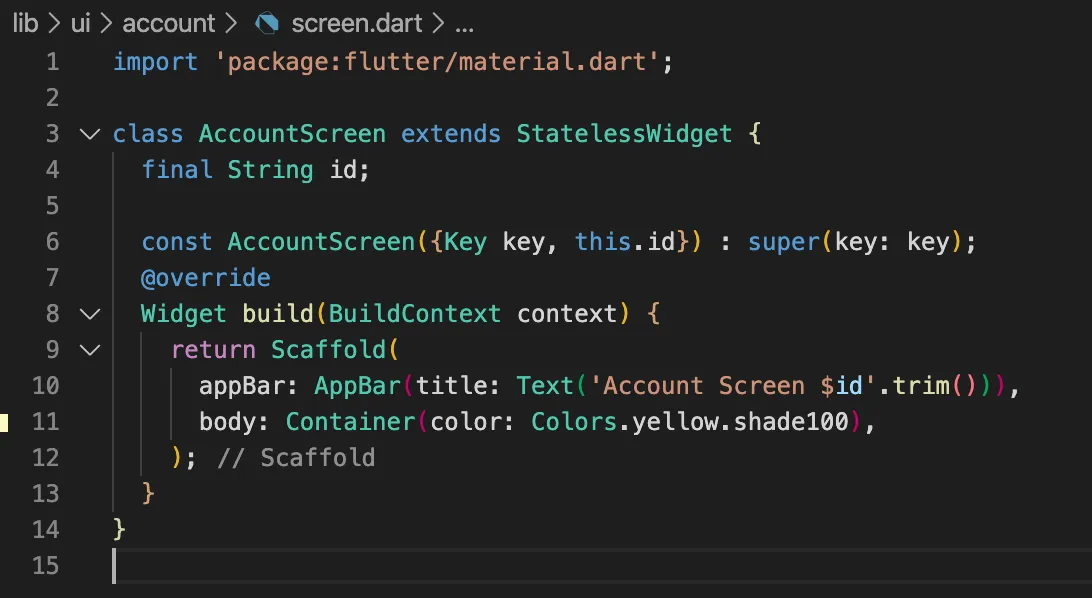Viewport: 1092px width, 598px height.
Task: Click the yellow gutter marker on line 11
Action: click(4, 422)
